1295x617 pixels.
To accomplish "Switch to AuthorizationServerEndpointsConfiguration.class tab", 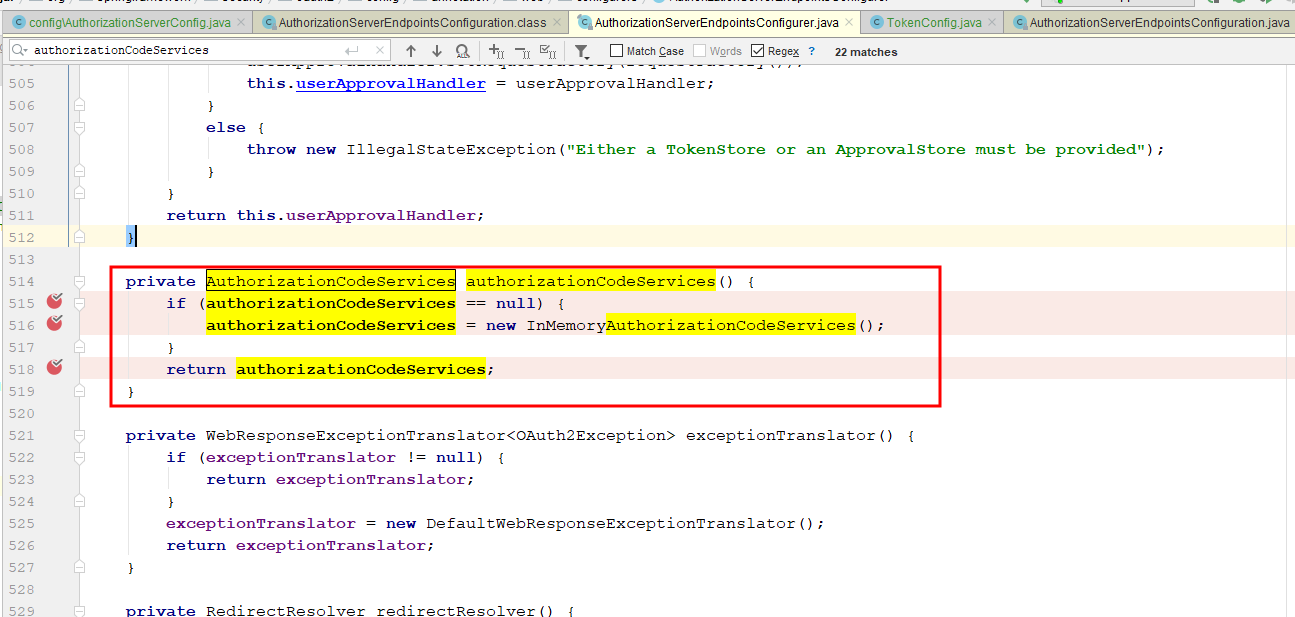I will [411, 22].
